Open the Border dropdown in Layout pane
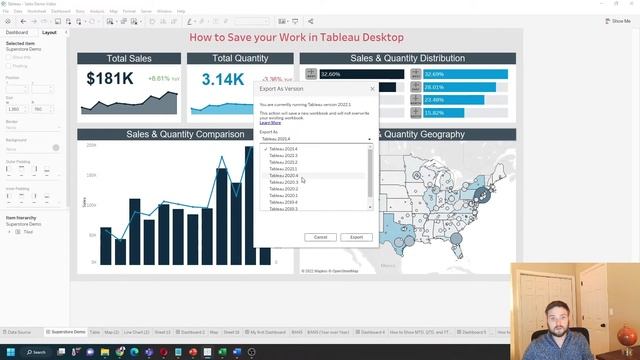 [x=33, y=128]
